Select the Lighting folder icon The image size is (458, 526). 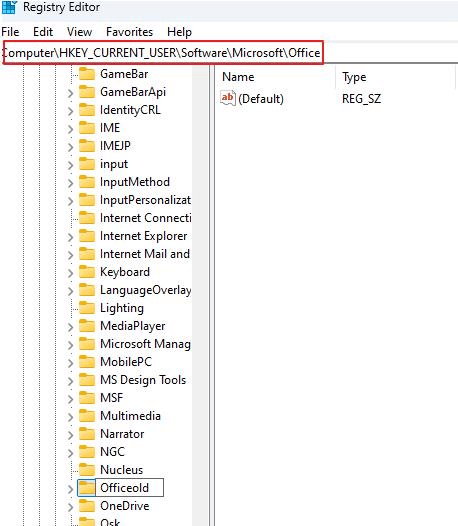(x=87, y=308)
